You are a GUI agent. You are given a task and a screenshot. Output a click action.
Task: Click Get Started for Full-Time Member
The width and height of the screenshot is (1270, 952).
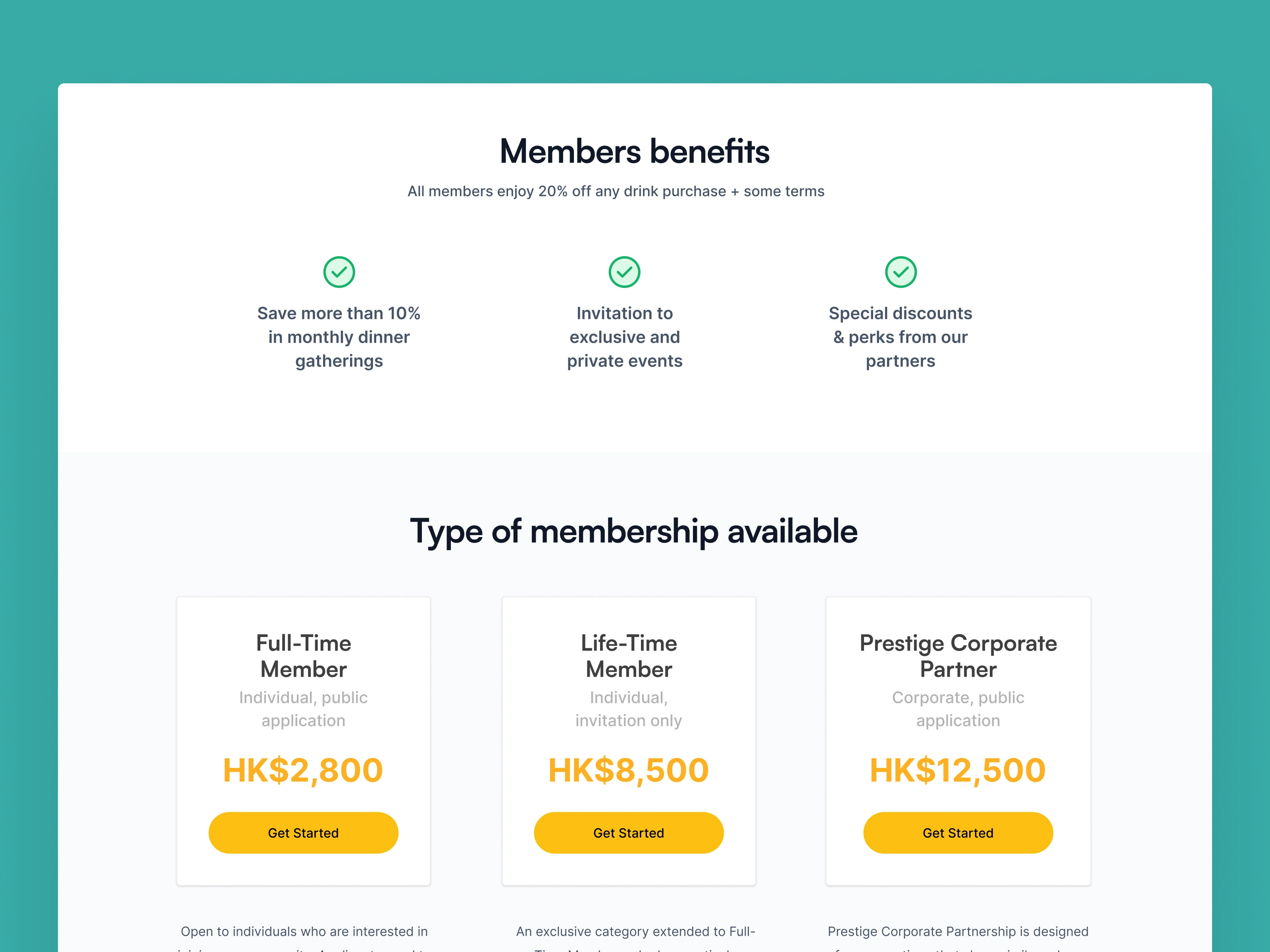[x=303, y=833]
